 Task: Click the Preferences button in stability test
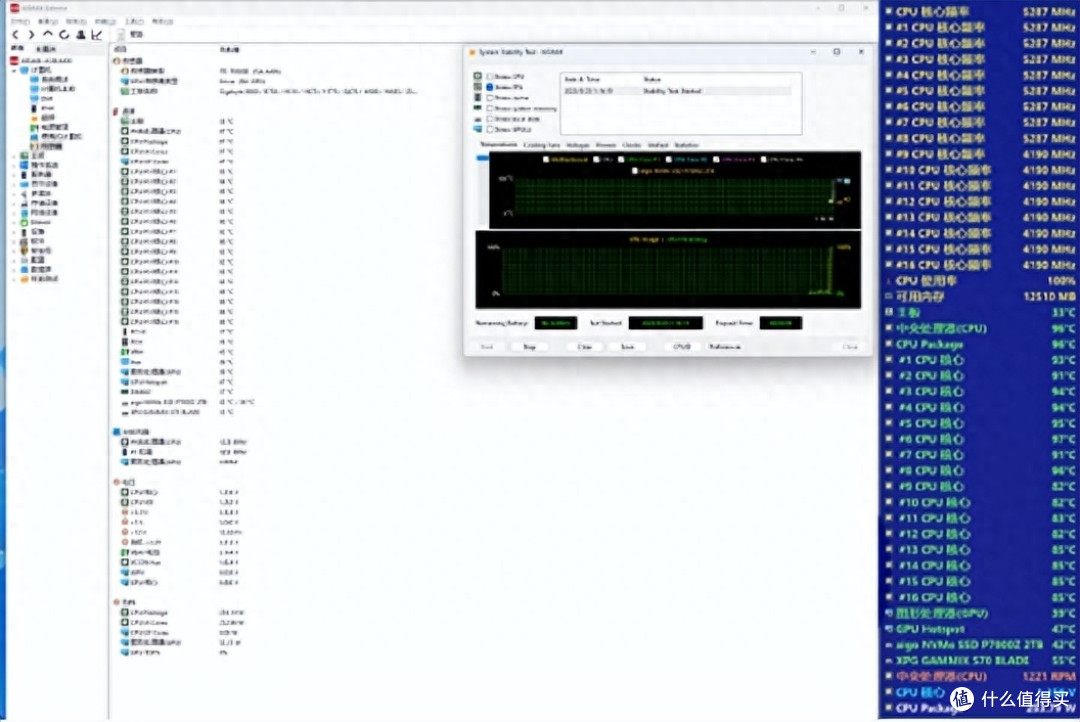(x=725, y=347)
